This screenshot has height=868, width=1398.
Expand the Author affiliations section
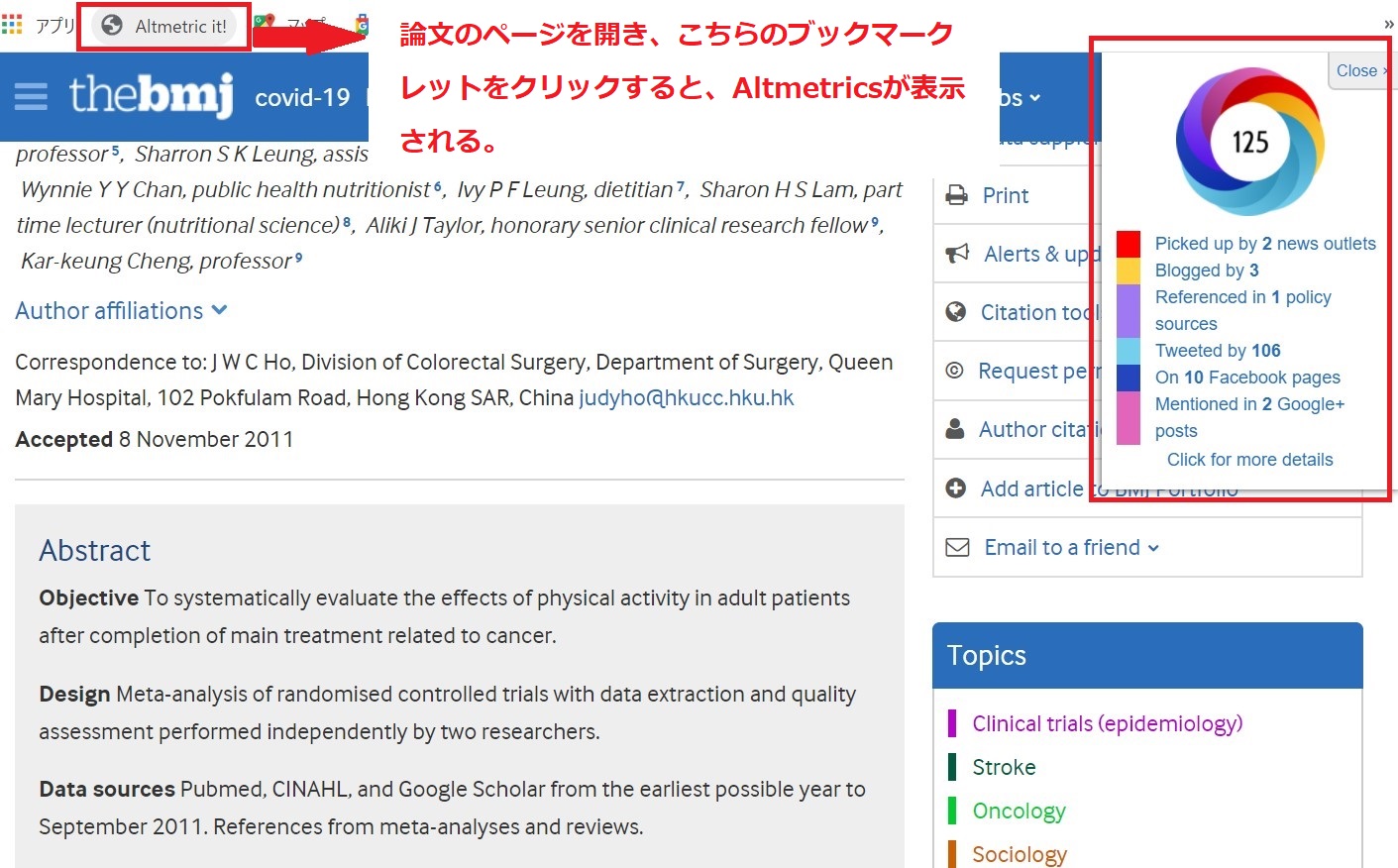point(121,311)
